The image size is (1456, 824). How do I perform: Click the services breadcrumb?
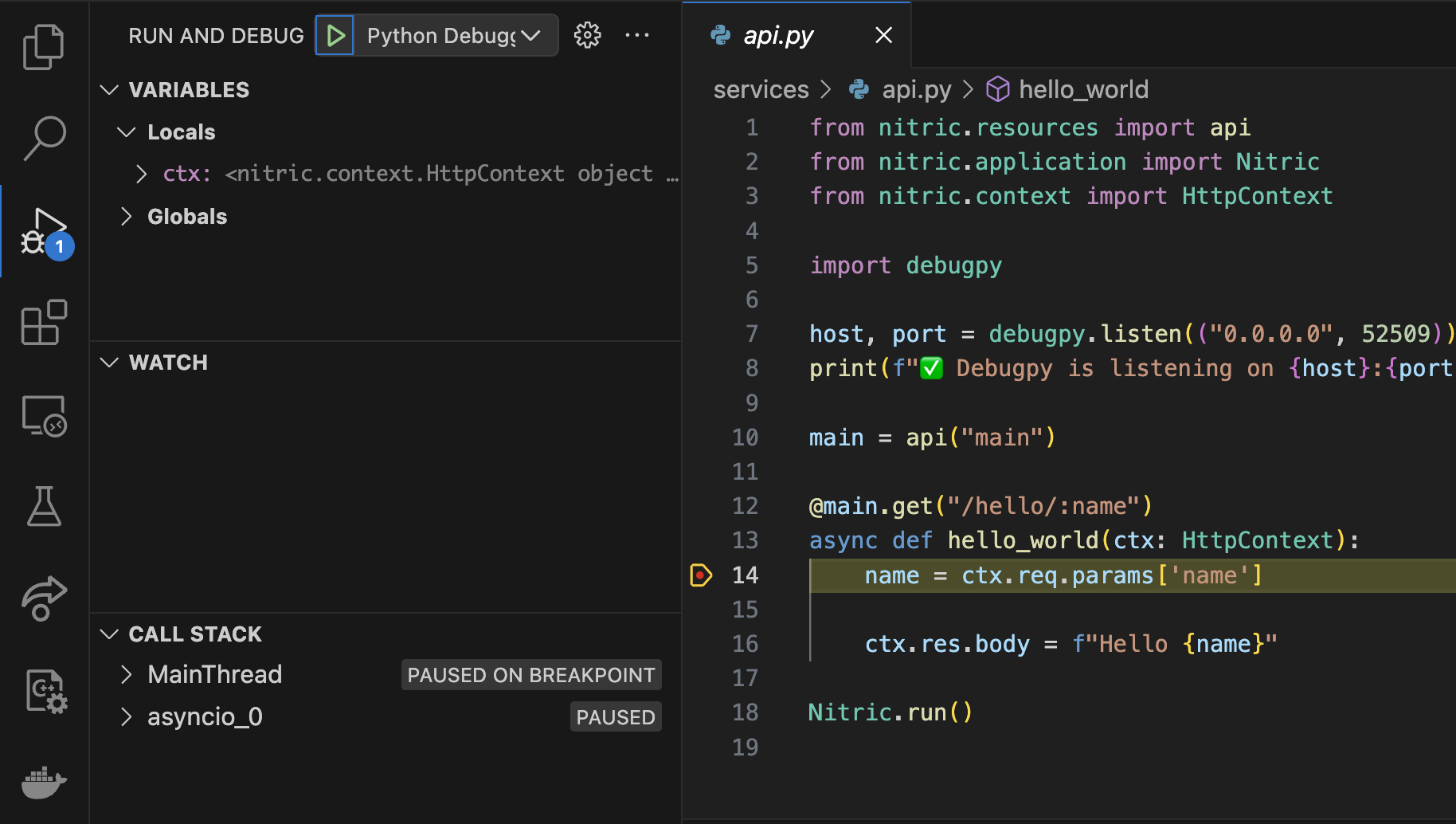[761, 89]
